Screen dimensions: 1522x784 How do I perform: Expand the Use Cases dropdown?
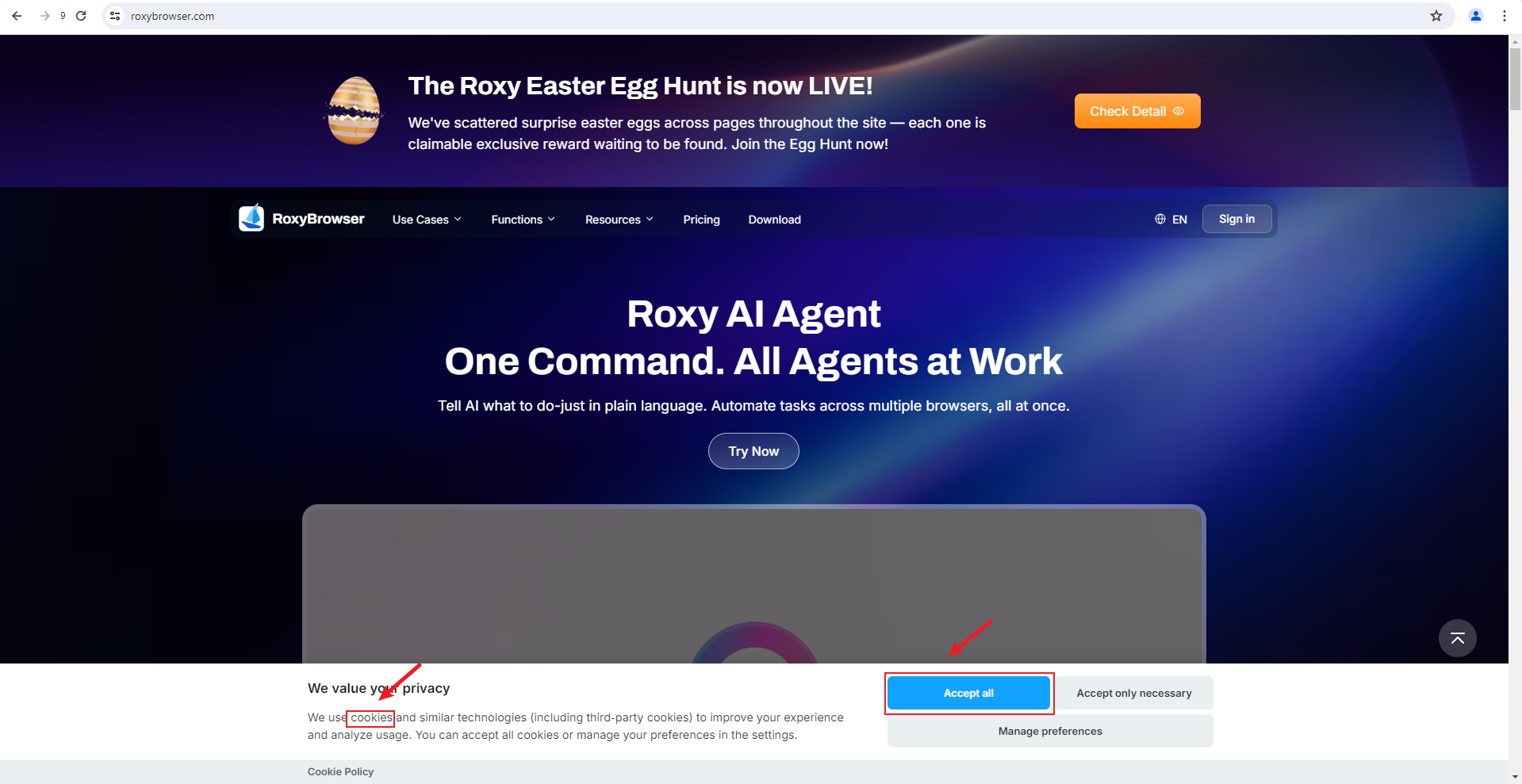coord(427,220)
